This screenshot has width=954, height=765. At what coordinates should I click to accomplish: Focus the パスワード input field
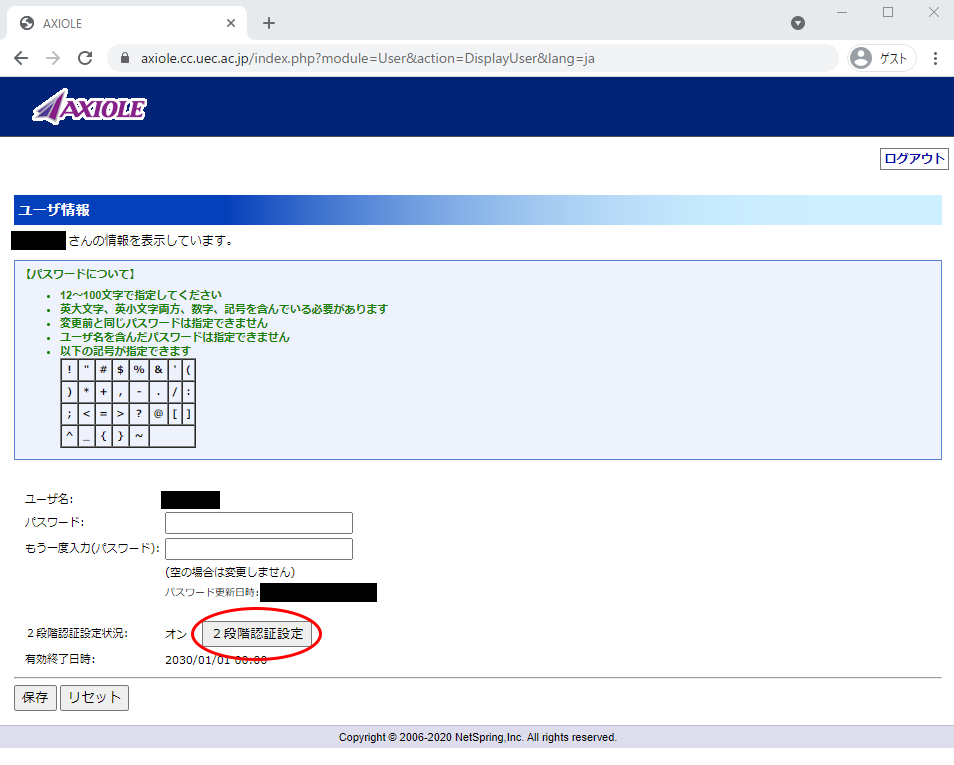pos(258,523)
